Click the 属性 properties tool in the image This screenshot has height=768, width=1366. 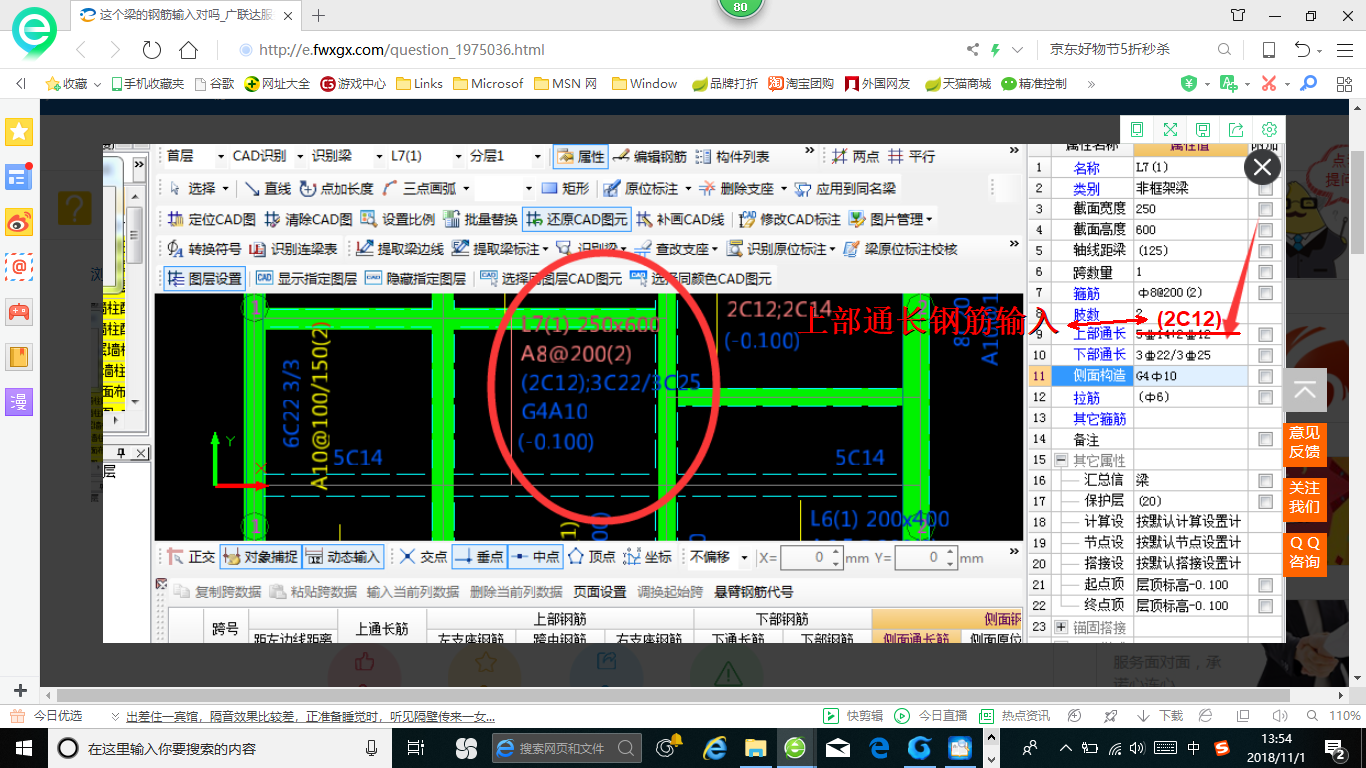(580, 157)
